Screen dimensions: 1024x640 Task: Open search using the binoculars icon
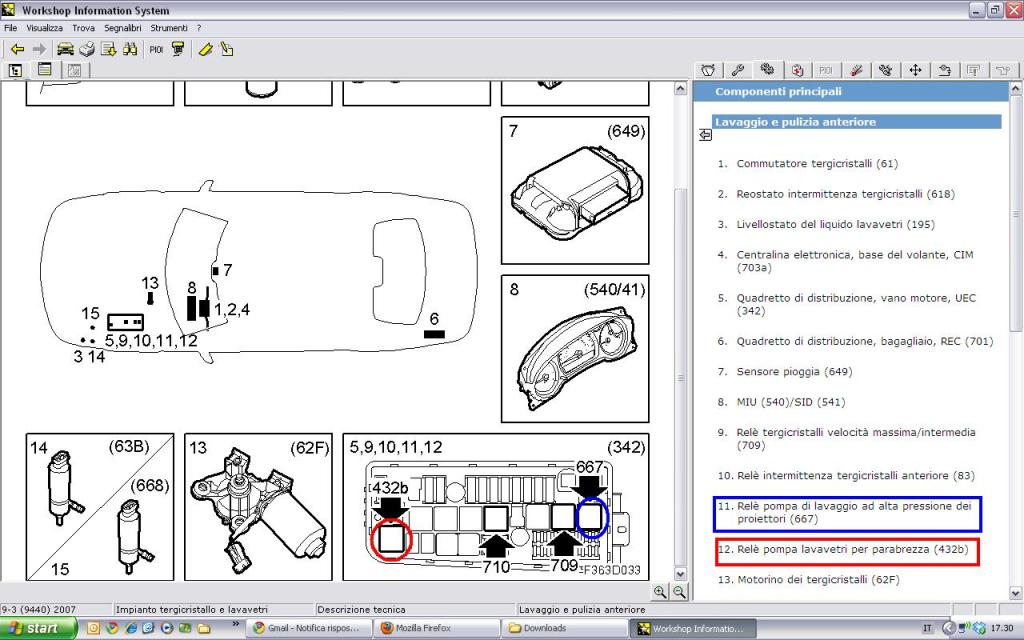(130, 49)
